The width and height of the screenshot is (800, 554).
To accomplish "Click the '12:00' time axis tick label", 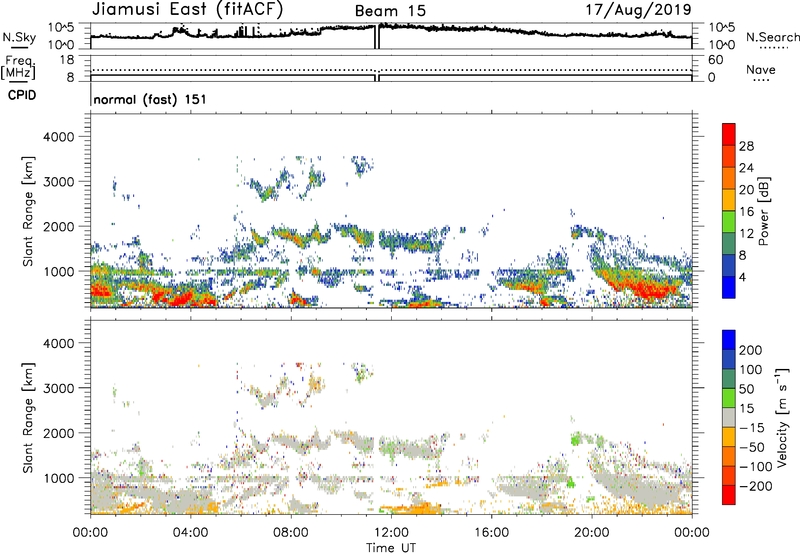I will tap(391, 533).
